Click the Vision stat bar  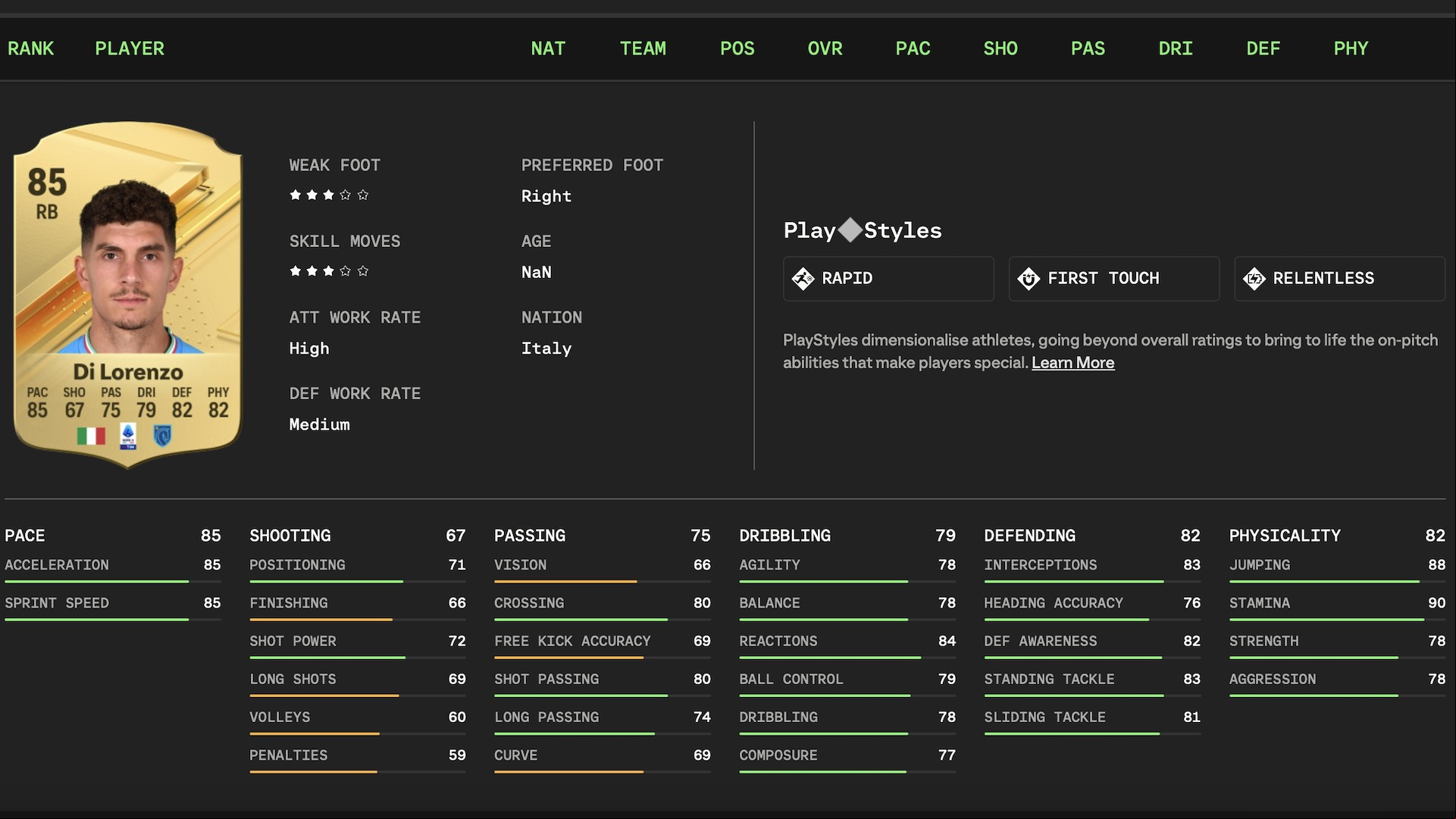click(x=603, y=582)
